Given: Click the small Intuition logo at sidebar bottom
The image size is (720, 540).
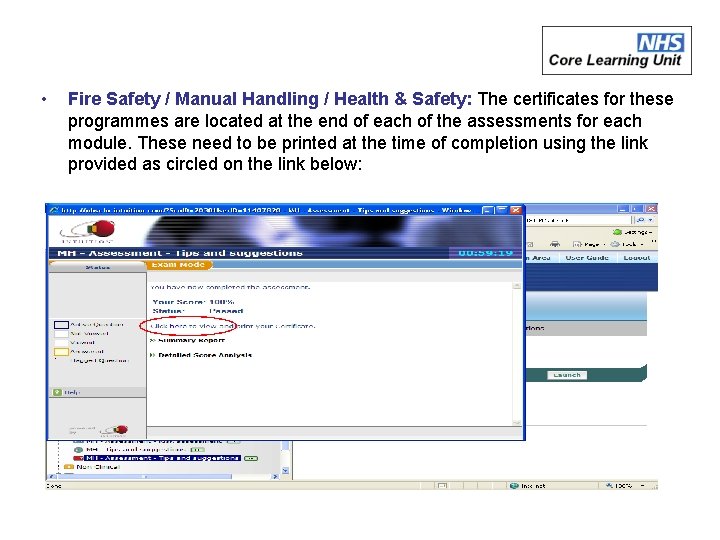Looking at the screenshot, I should click(114, 430).
